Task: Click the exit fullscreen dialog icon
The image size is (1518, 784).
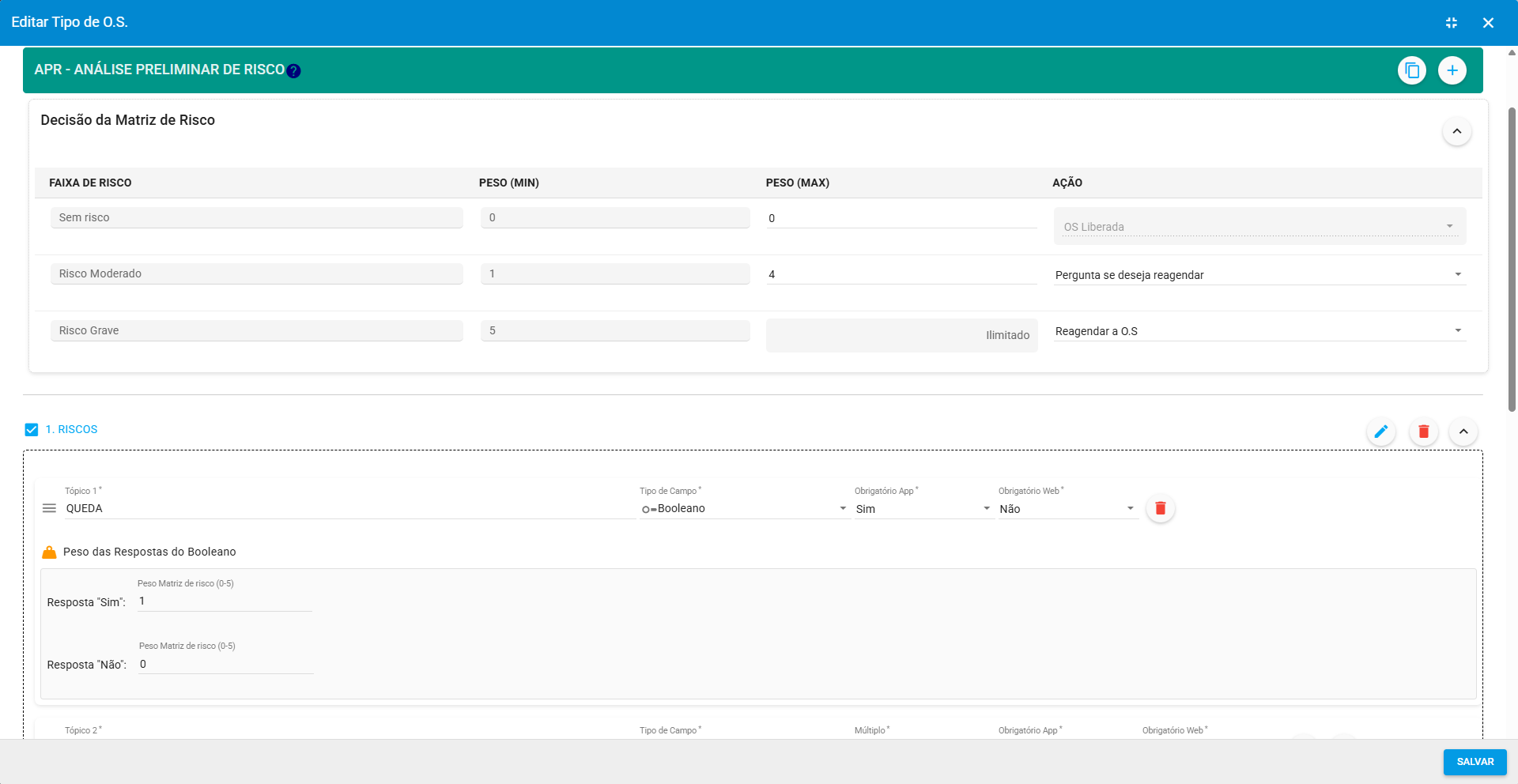Action: point(1451,23)
